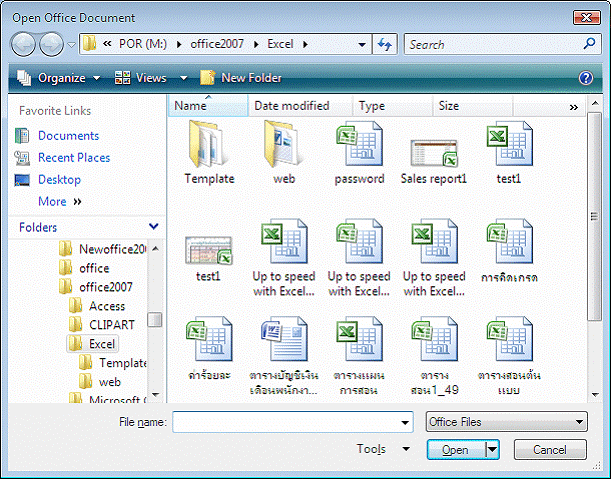Screen dimensions: 611x479
Task: Click the Cancel button
Action: click(550, 450)
